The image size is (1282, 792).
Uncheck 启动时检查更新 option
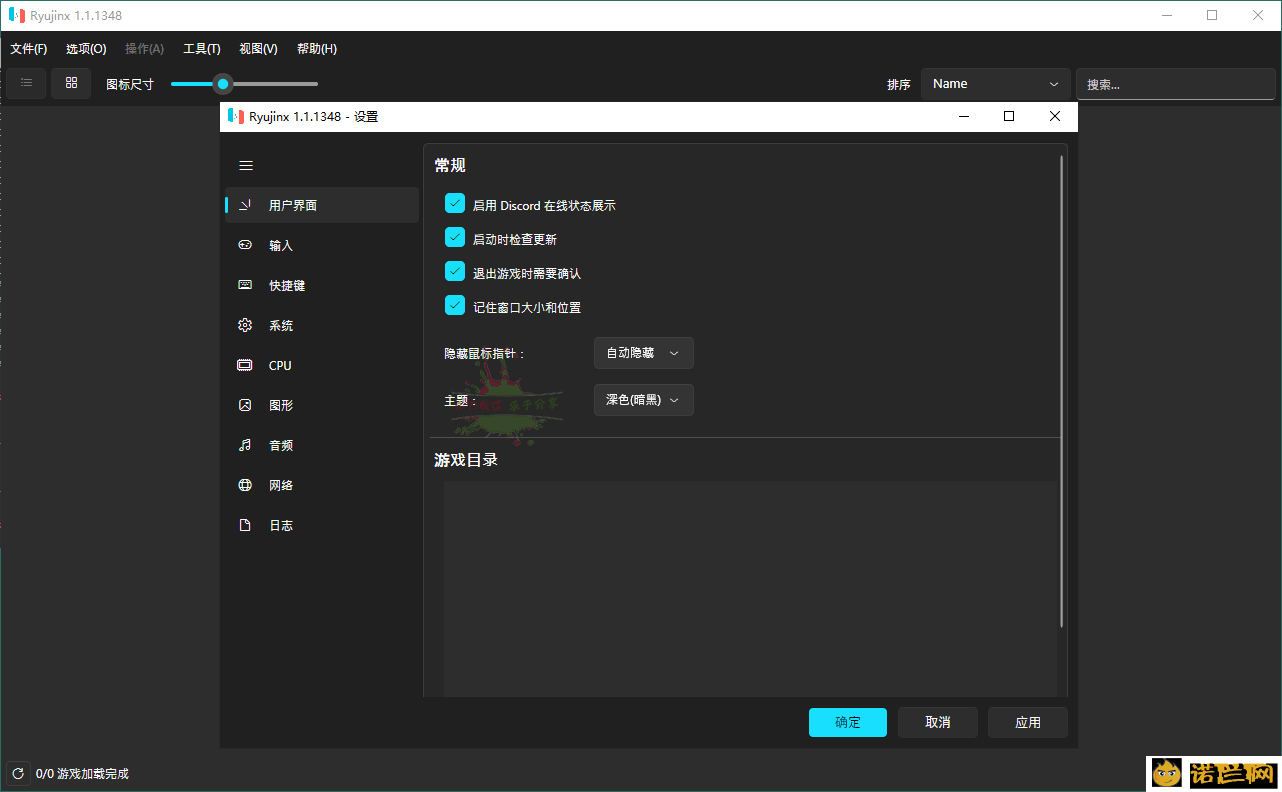pyautogui.click(x=455, y=238)
